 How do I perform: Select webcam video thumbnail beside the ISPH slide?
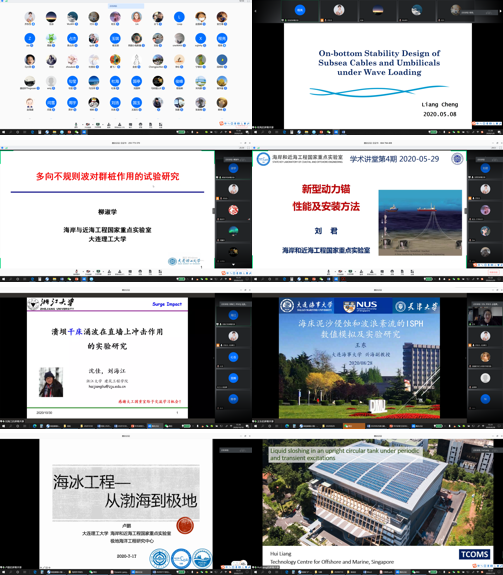(x=485, y=316)
